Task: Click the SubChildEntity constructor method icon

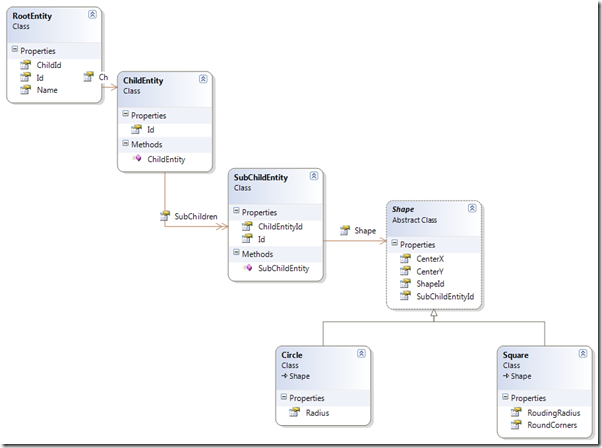Action: 248,268
